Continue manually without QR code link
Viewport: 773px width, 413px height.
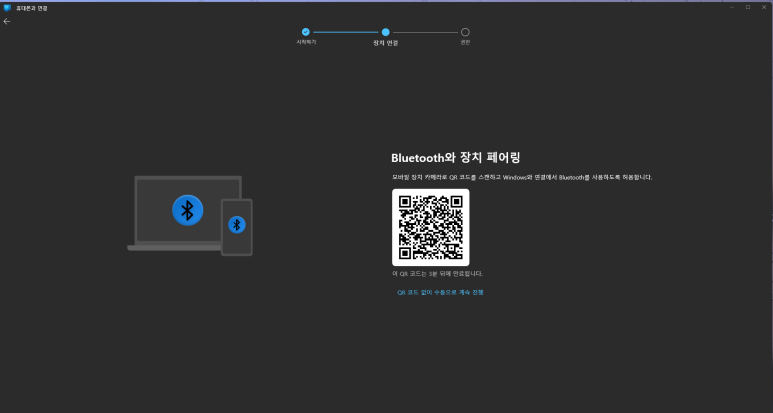440,292
